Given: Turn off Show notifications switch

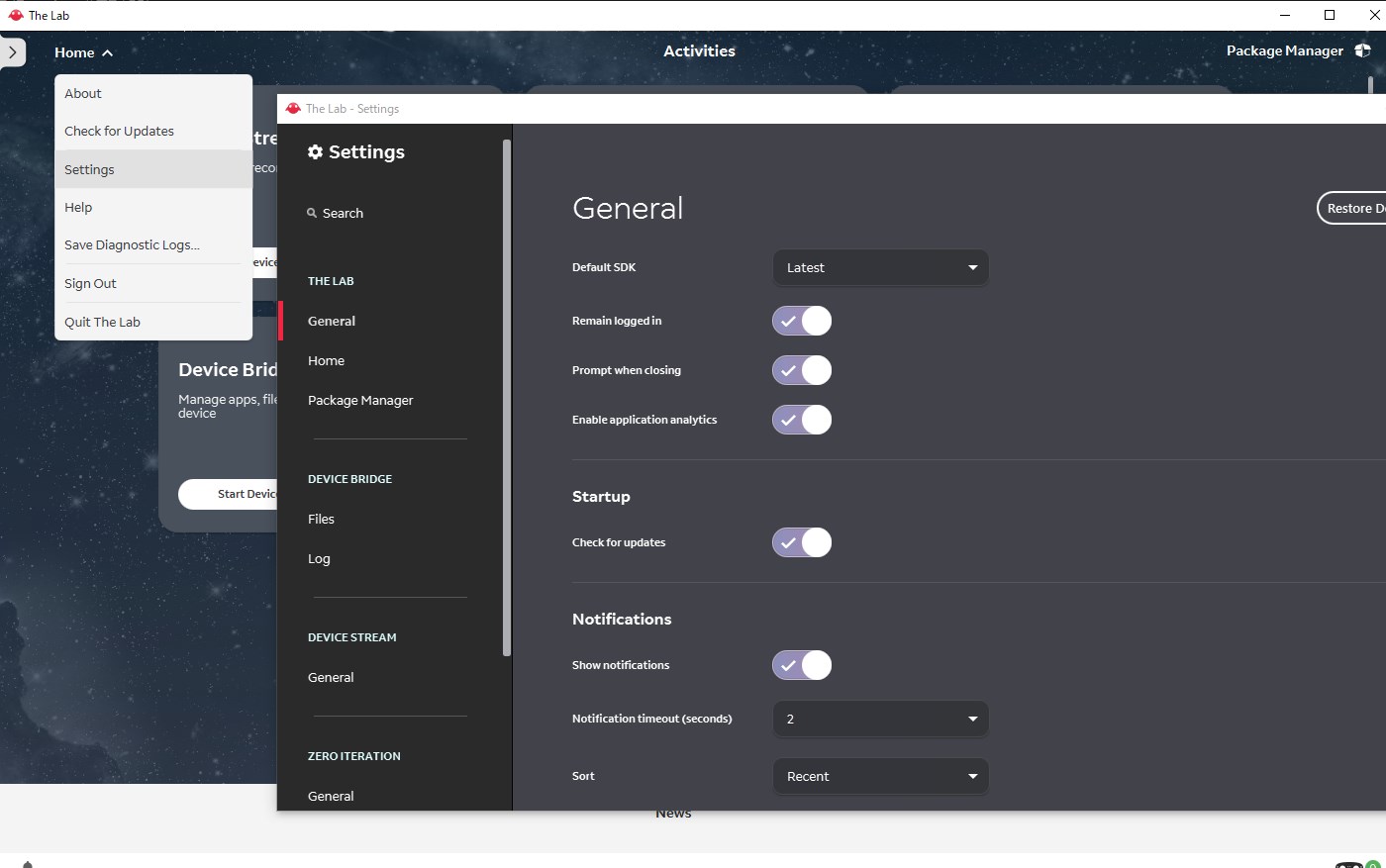Looking at the screenshot, I should coord(802,665).
